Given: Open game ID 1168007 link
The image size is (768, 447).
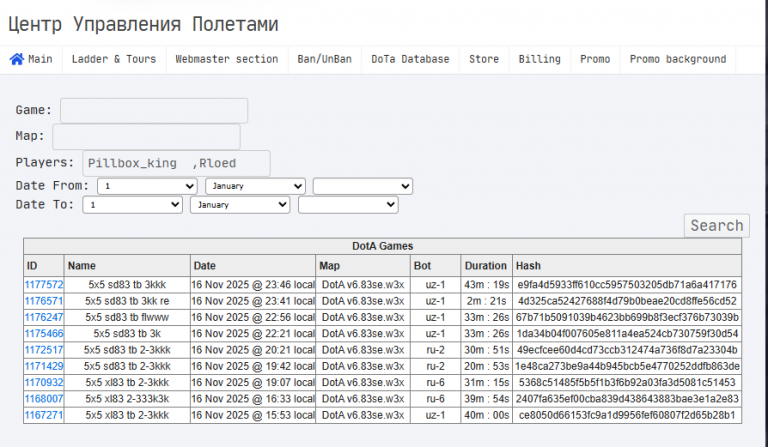Looking at the screenshot, I should (44, 399).
